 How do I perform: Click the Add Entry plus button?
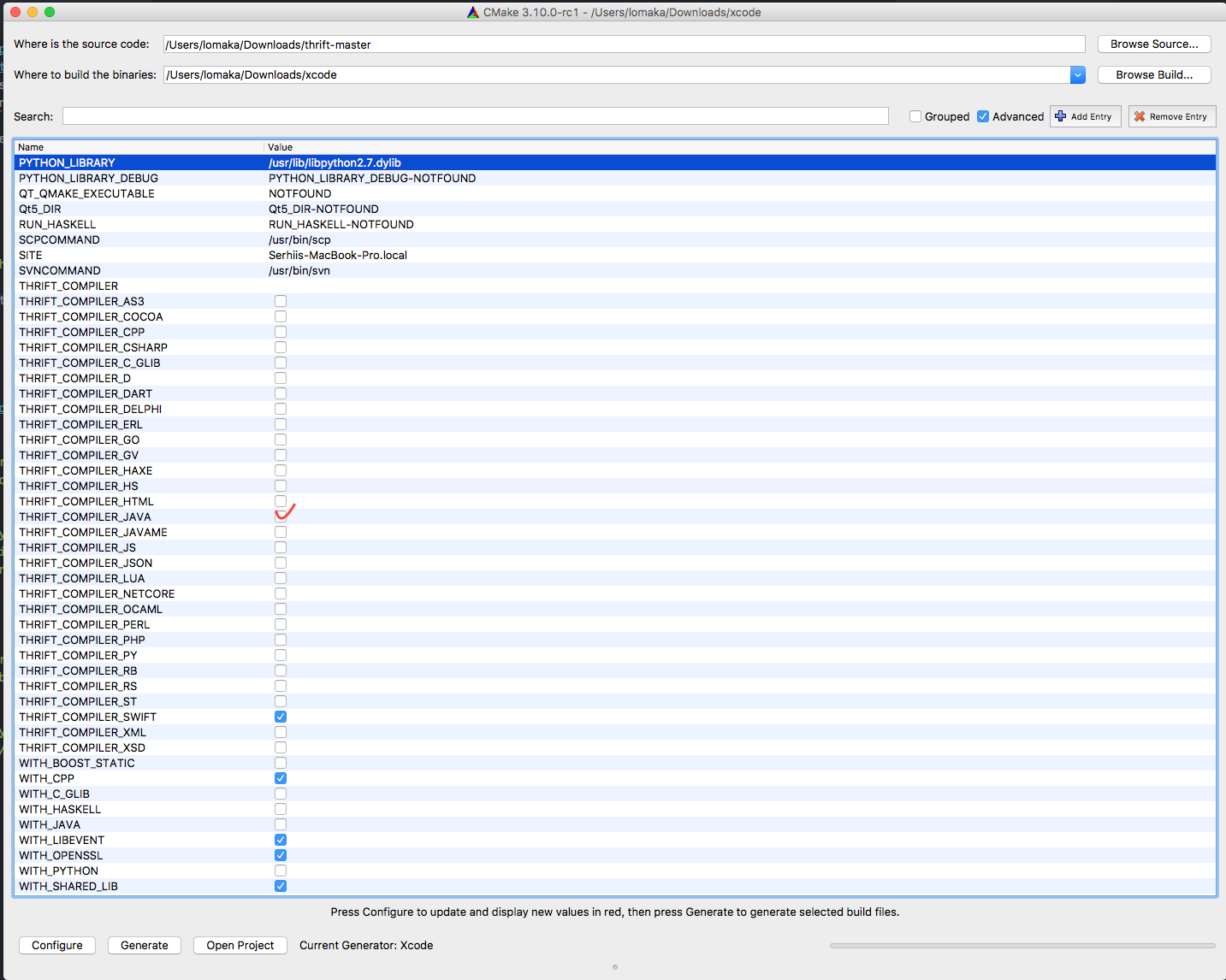coord(1085,116)
